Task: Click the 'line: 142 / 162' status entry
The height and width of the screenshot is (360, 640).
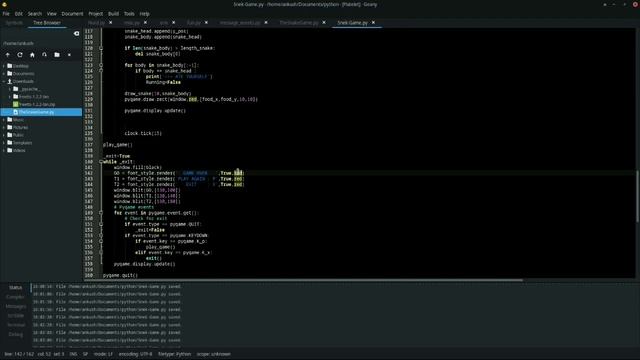Action: tap(19, 354)
